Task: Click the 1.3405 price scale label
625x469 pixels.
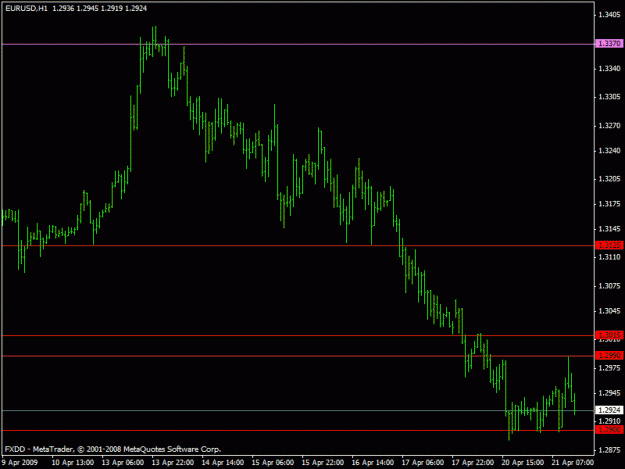Action: [609, 15]
